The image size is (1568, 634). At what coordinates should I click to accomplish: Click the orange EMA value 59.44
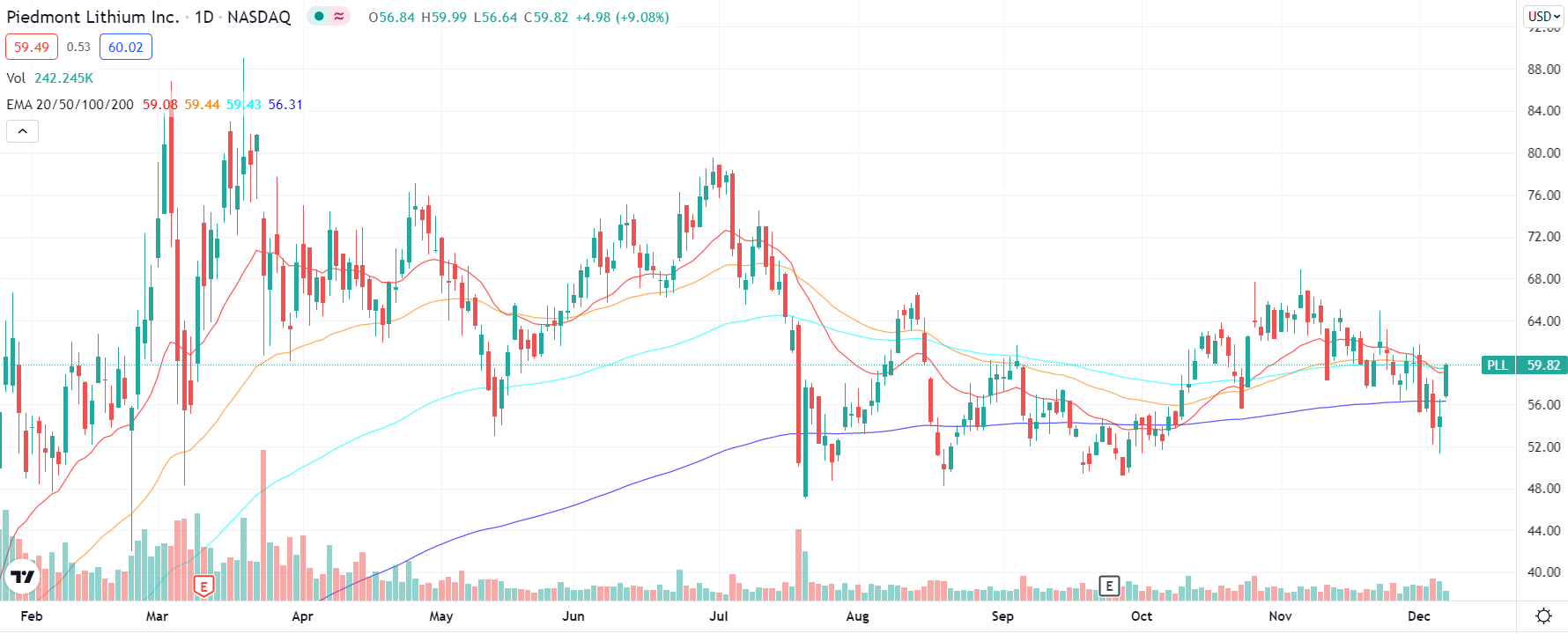click(x=202, y=105)
